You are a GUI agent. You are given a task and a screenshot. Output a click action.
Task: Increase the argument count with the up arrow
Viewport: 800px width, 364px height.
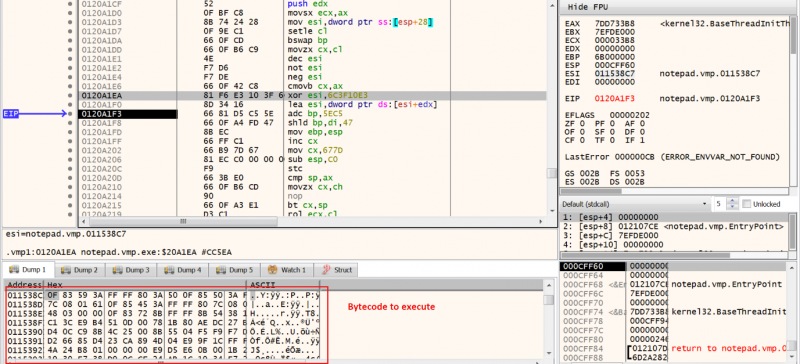pos(733,201)
